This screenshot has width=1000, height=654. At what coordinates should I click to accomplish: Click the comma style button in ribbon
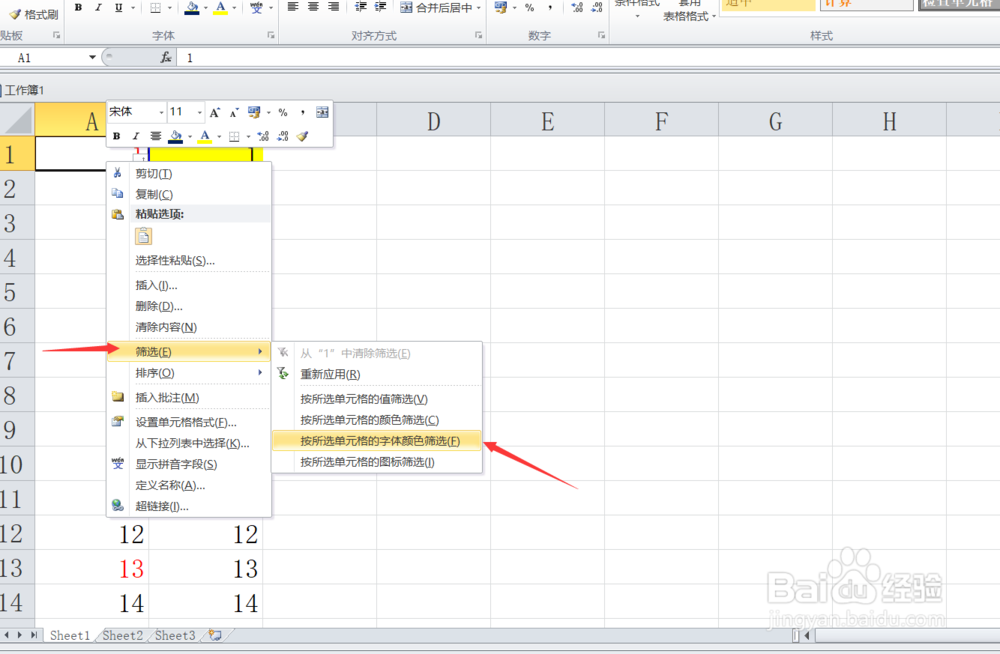(550, 8)
